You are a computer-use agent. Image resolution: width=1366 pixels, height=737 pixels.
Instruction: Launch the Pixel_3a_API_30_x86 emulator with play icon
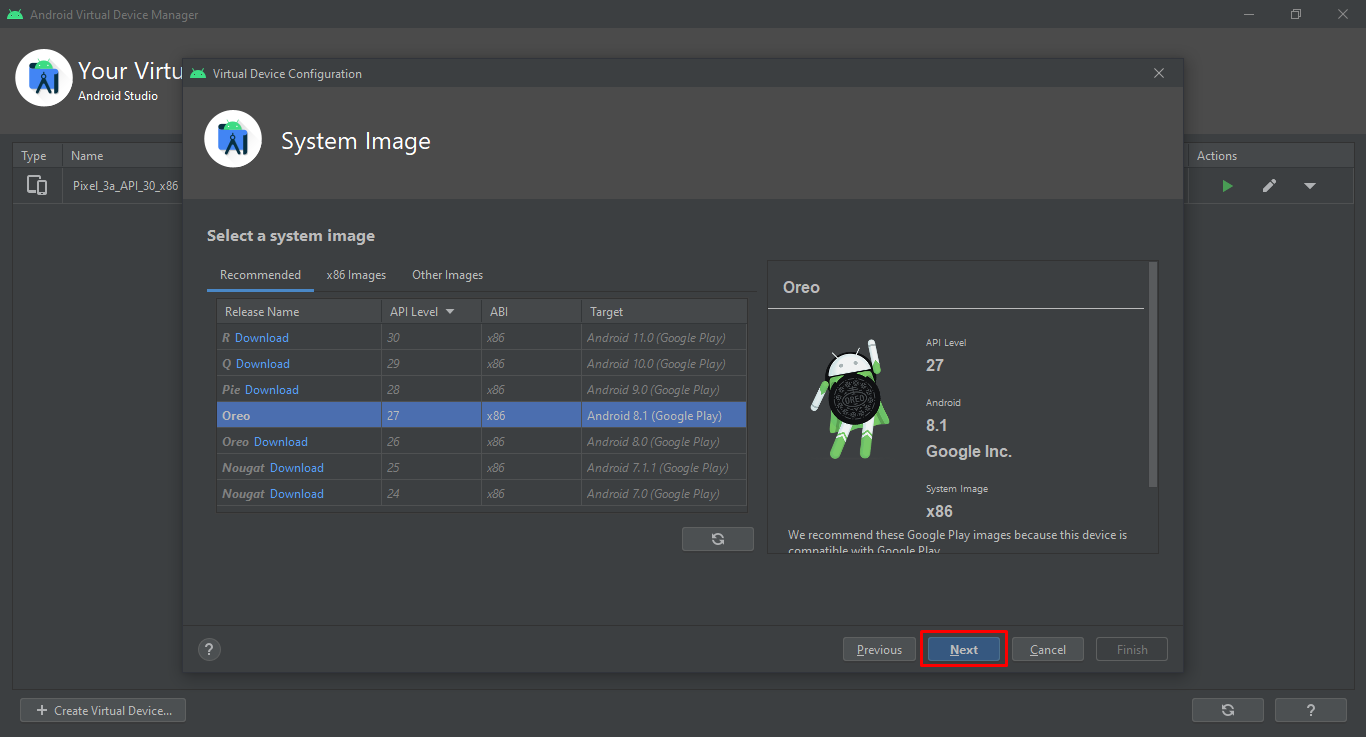(1227, 186)
